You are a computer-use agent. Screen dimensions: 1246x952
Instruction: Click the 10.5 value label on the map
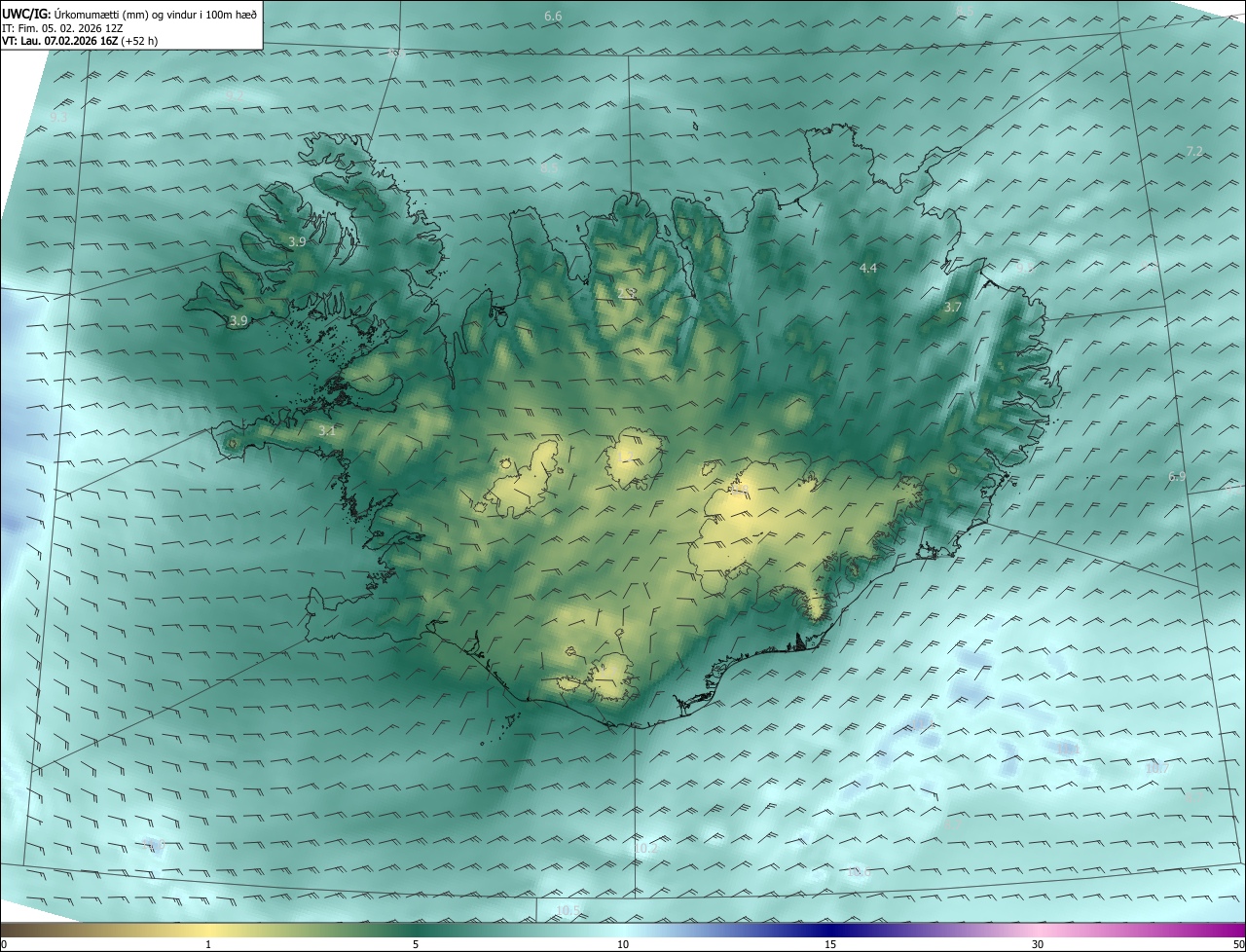pyautogui.click(x=568, y=910)
